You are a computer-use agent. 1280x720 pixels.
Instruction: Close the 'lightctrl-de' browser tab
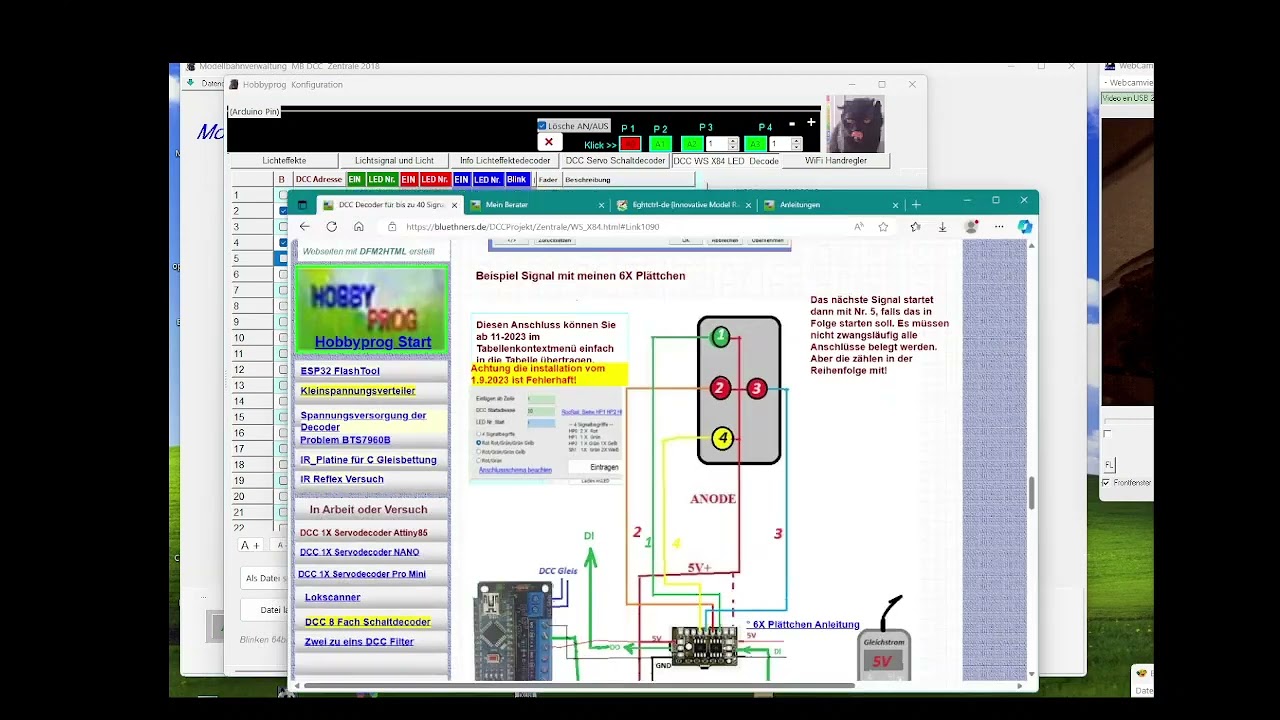[748, 205]
